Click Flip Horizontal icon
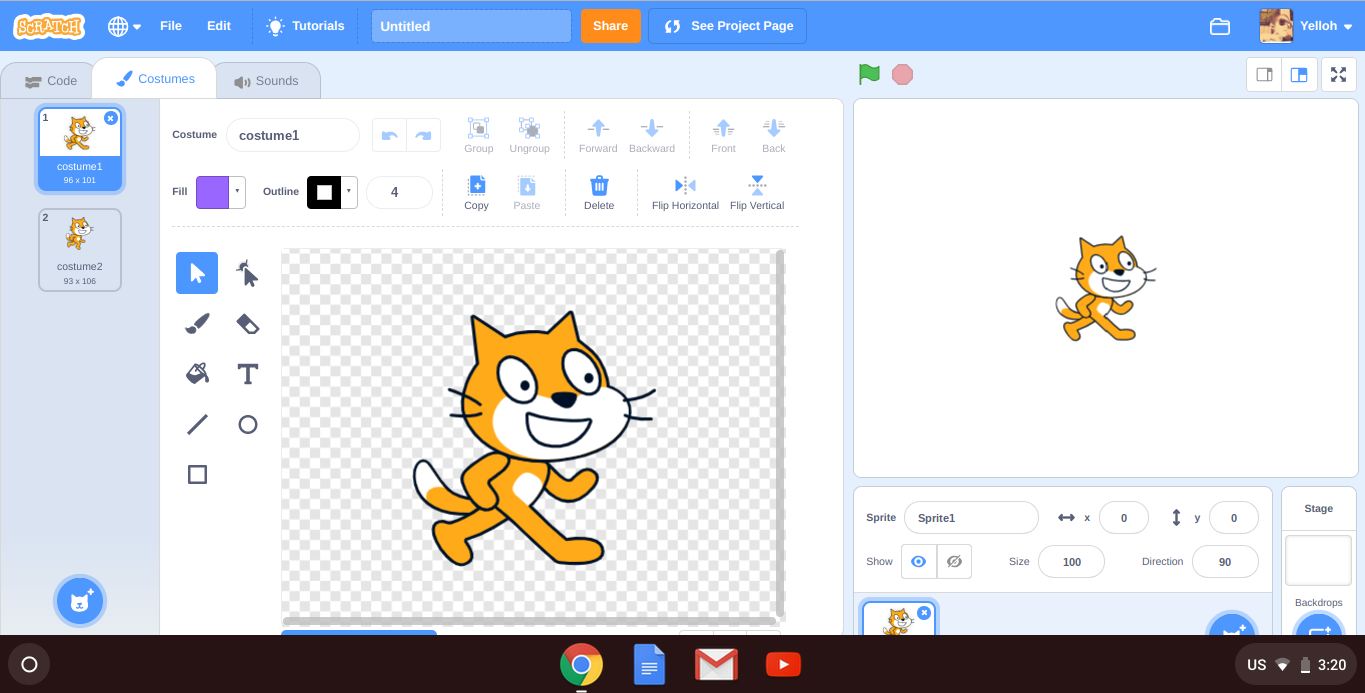Viewport: 1365px width, 693px height. [x=685, y=186]
